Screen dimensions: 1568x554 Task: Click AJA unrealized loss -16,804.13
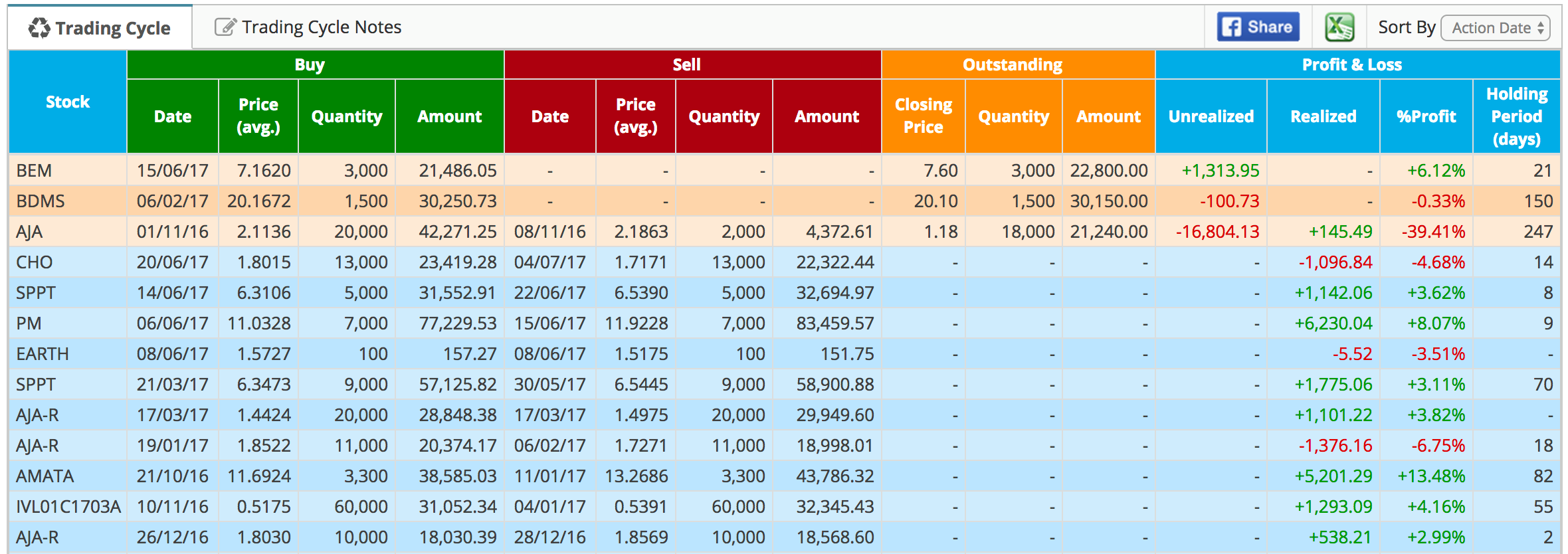point(1217,232)
